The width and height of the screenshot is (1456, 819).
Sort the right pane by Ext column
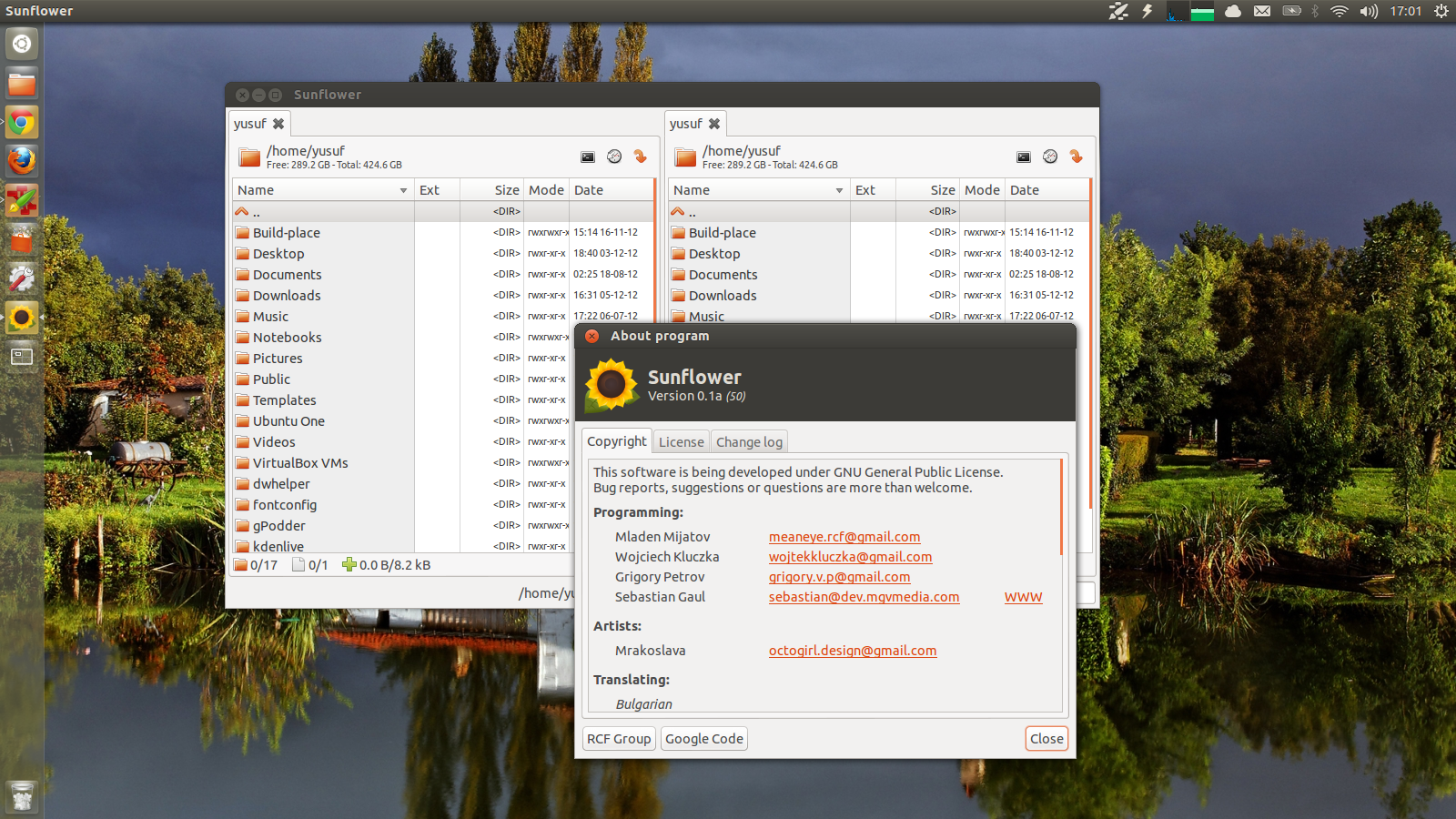(873, 190)
